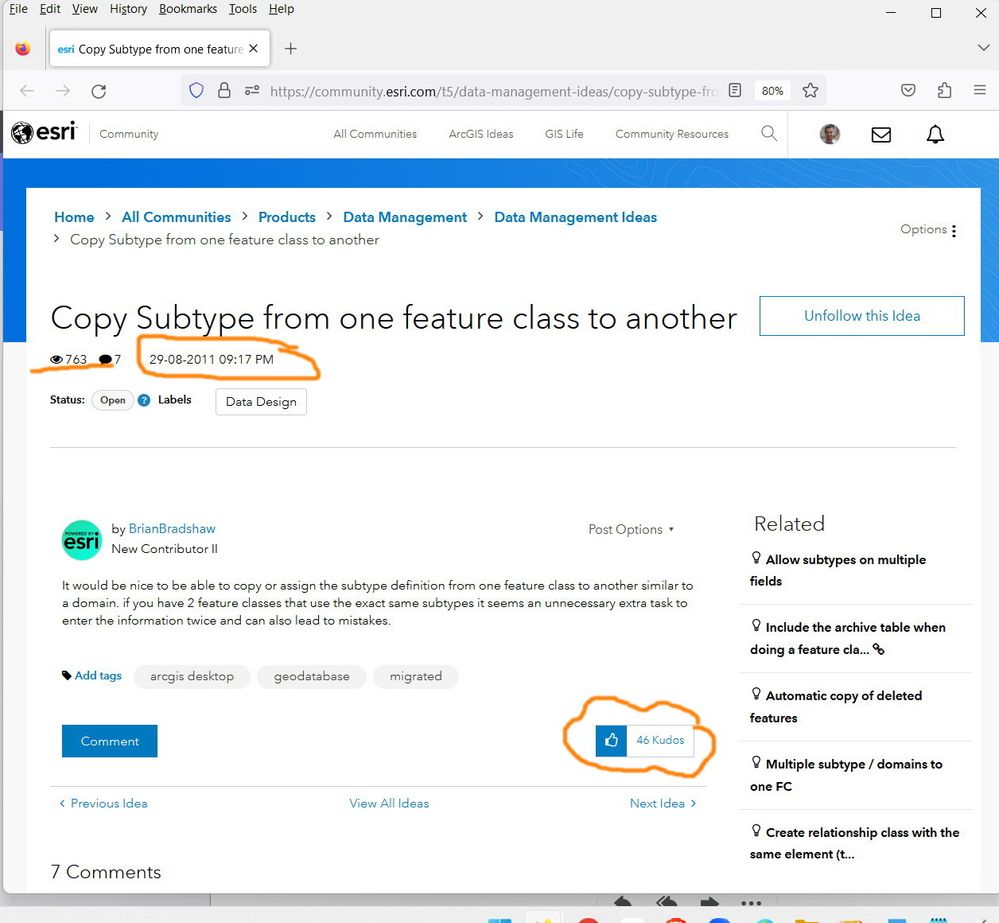Click the 80% zoom level indicator
999x923 pixels.
click(772, 91)
